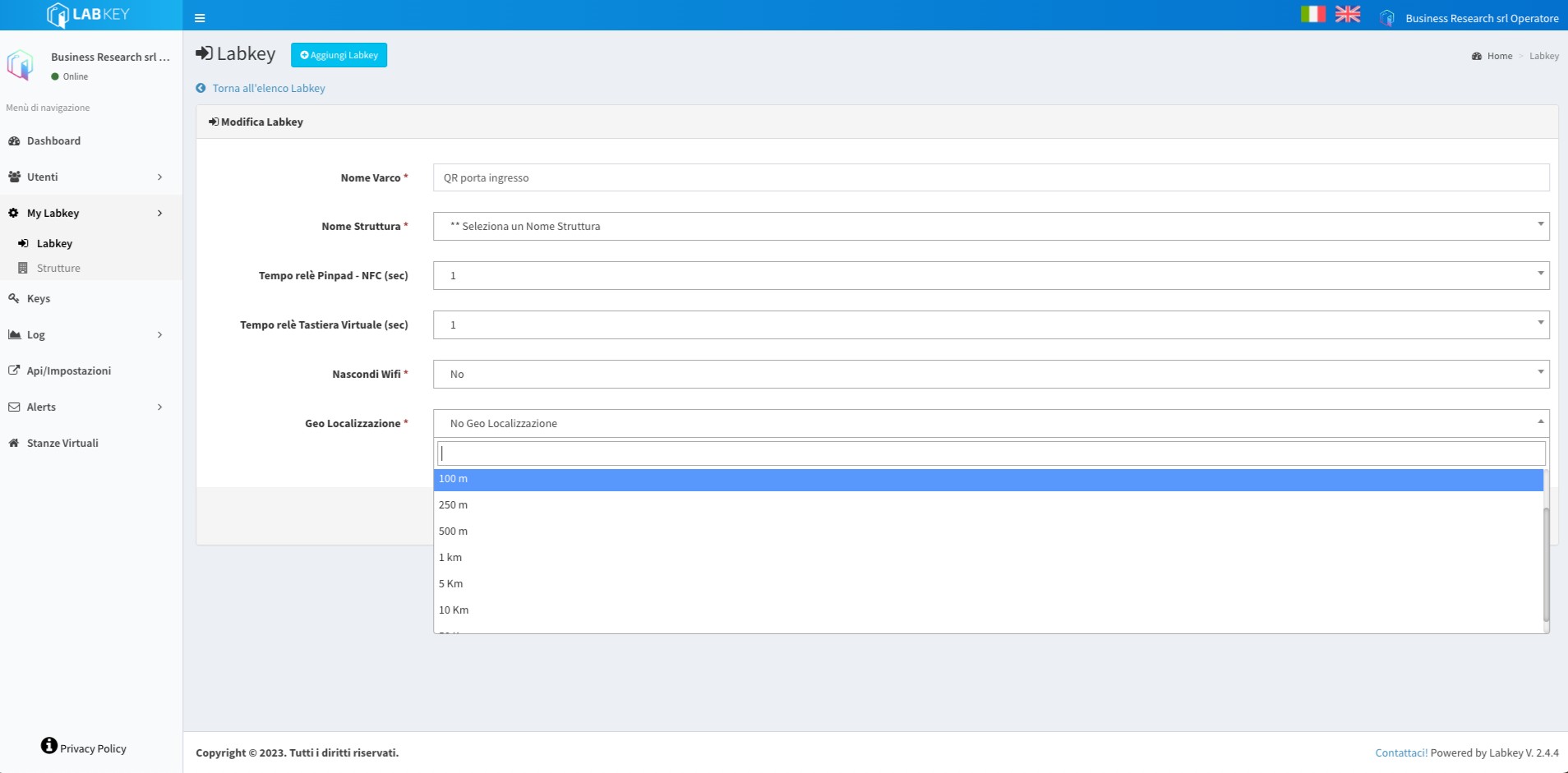Click the Home breadcrumb icon
The image size is (1568, 773).
pos(1477,56)
